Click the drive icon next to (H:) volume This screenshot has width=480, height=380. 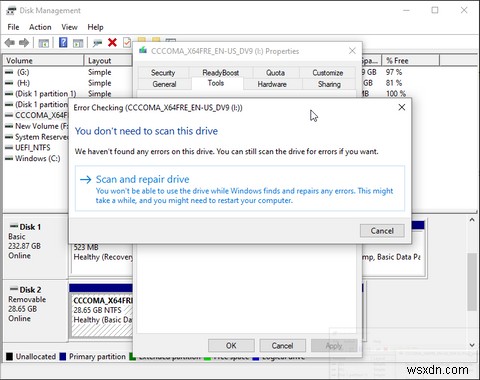(x=9, y=83)
